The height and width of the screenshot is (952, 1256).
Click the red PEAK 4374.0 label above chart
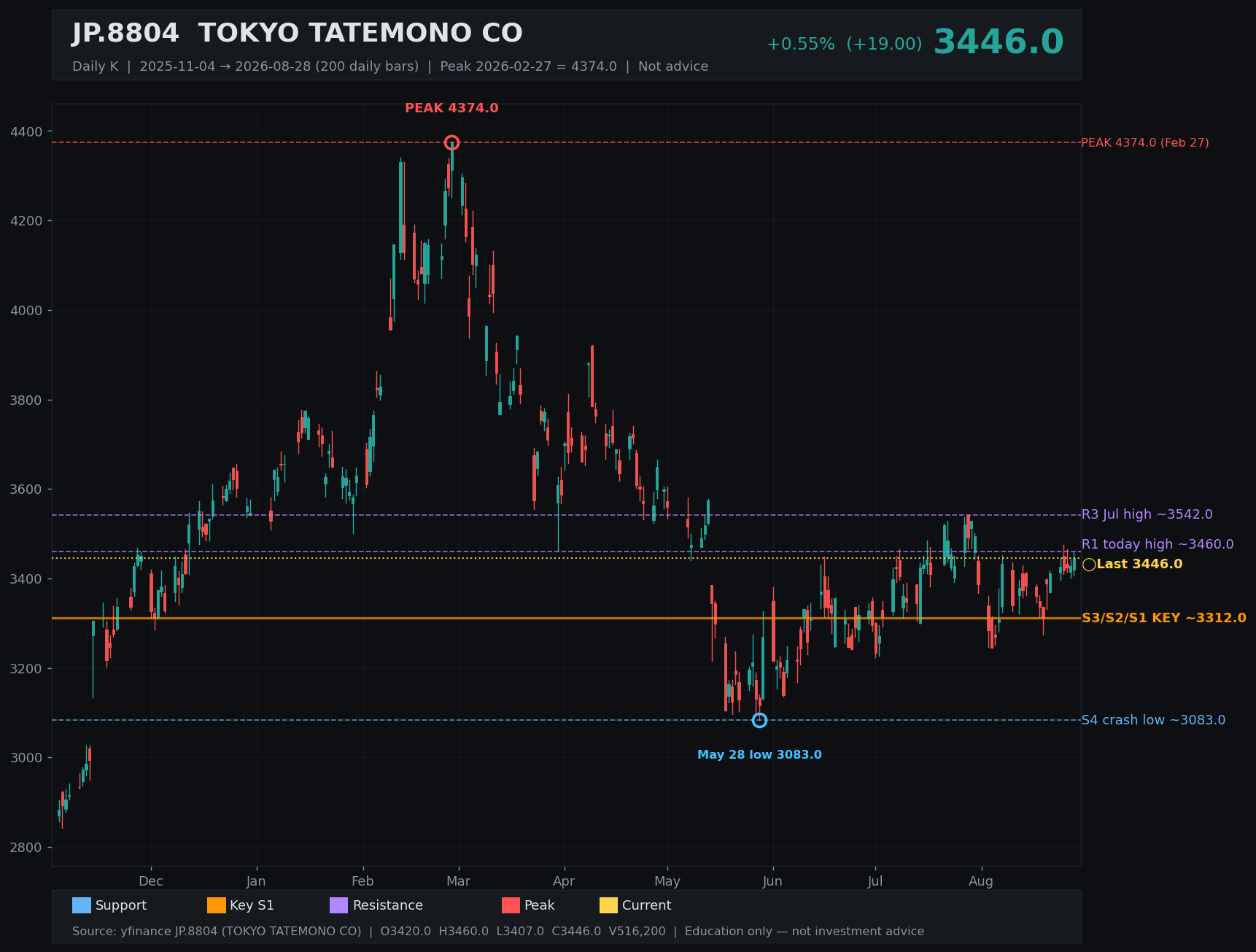click(451, 108)
